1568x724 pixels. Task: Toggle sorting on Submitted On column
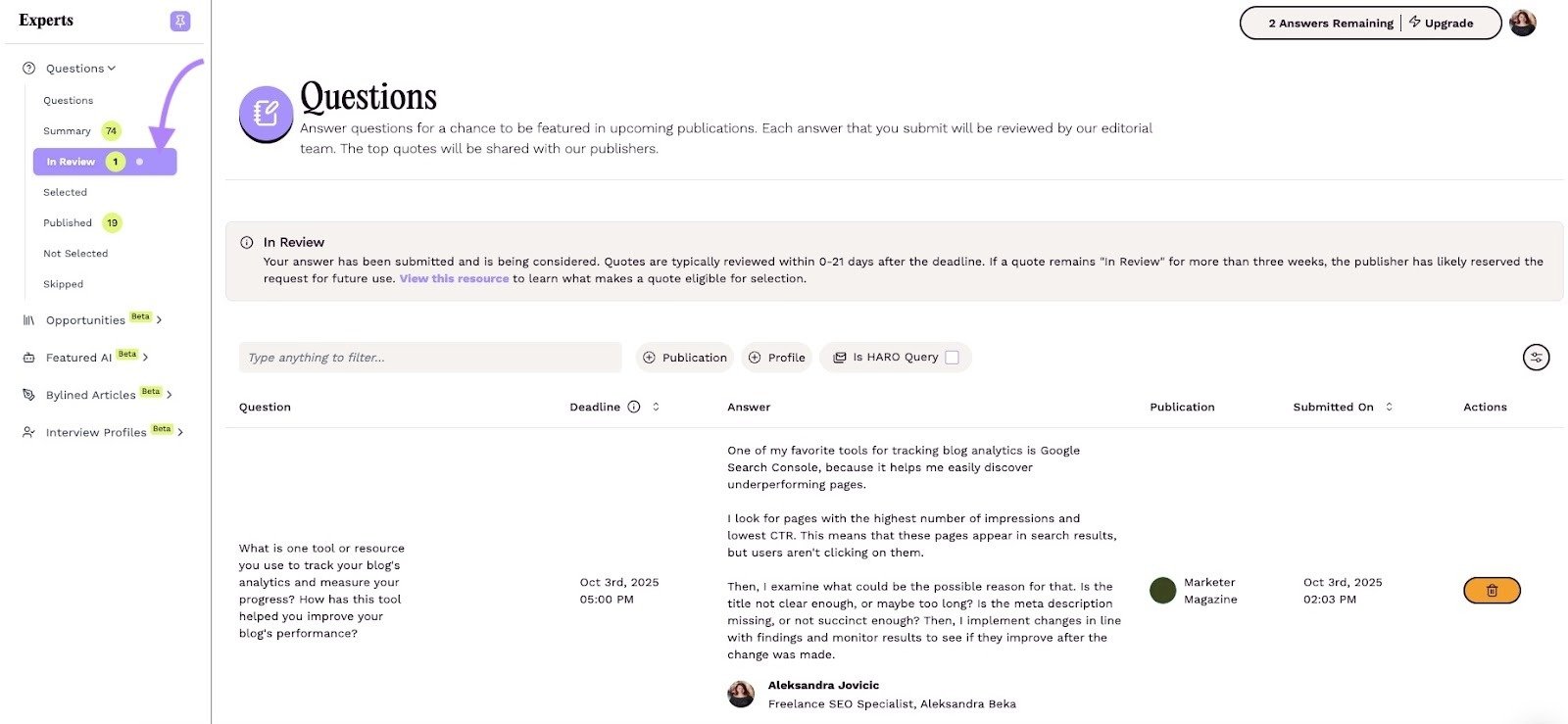(x=1388, y=407)
